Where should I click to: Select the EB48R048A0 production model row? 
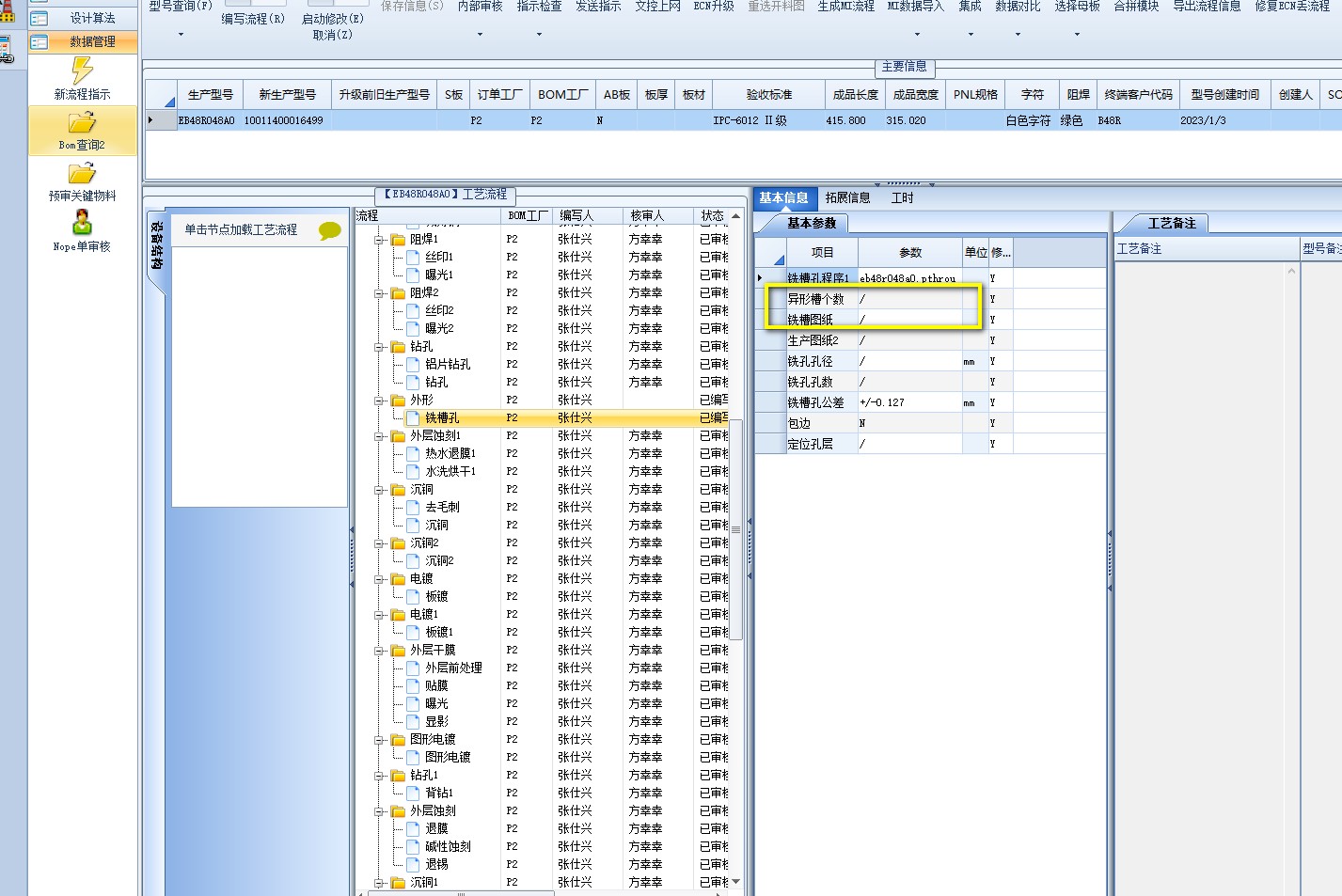click(743, 120)
